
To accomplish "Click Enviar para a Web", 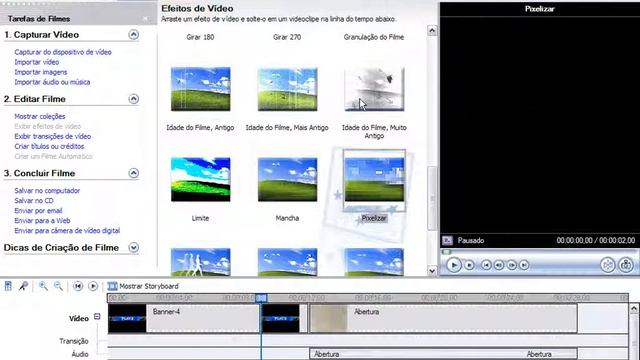I will point(42,220).
